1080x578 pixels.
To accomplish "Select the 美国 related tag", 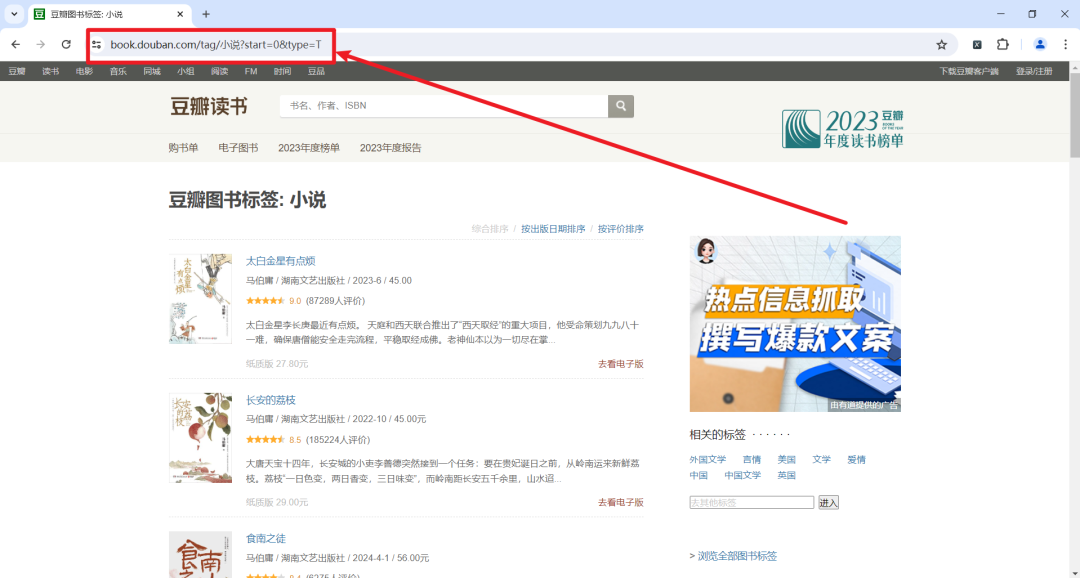I will pyautogui.click(x=787, y=460).
